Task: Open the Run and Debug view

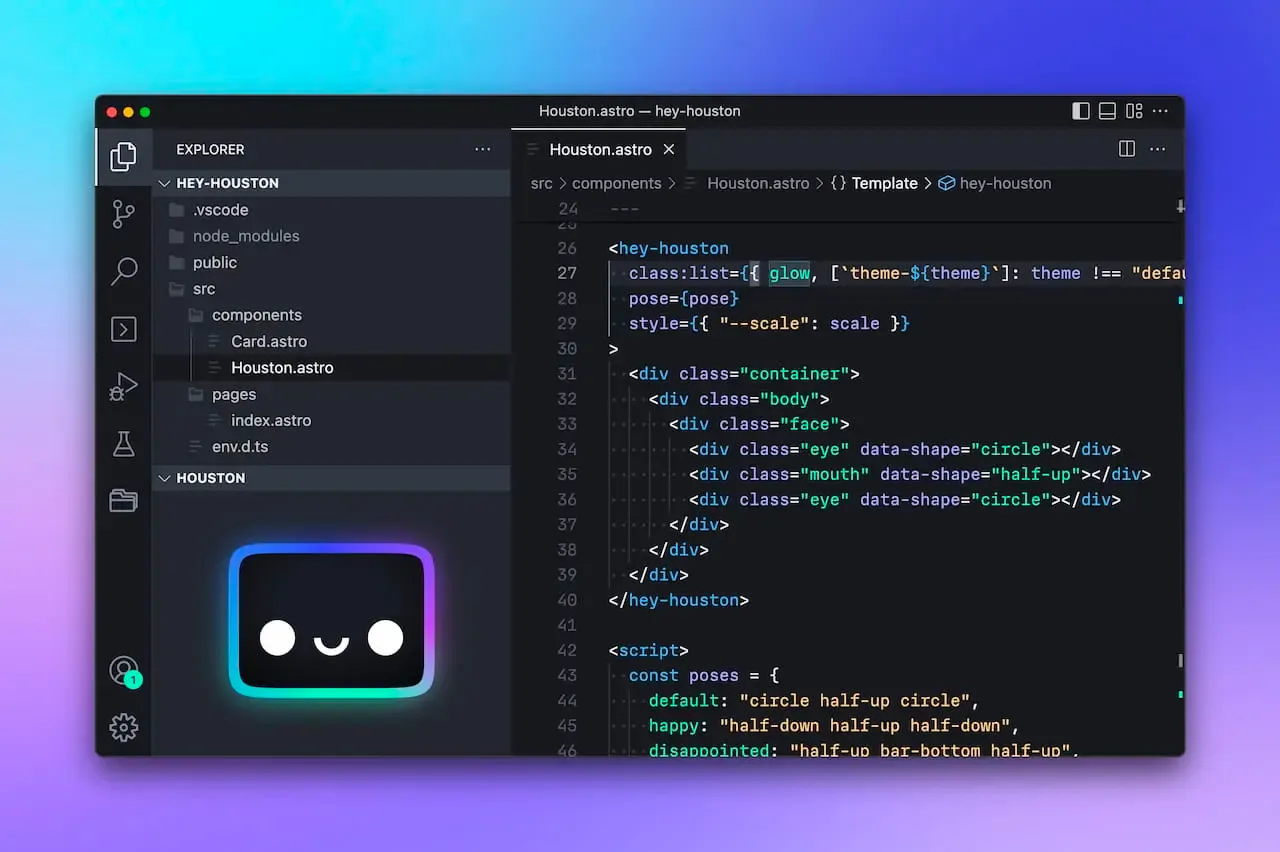Action: tap(123, 387)
